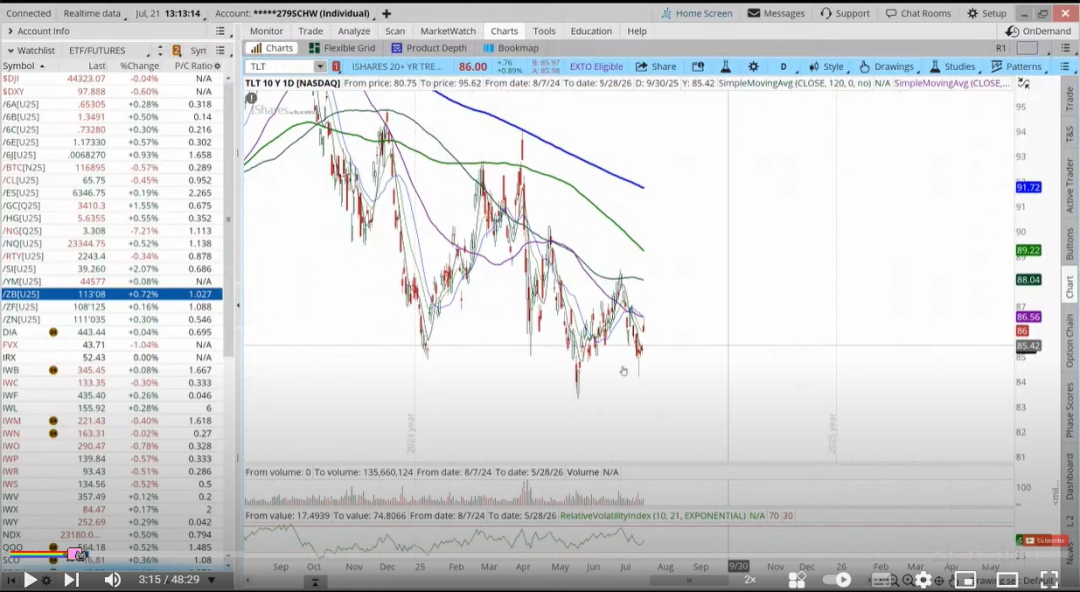Click the TLT symbol input field
The image size is (1080, 592).
(281, 66)
